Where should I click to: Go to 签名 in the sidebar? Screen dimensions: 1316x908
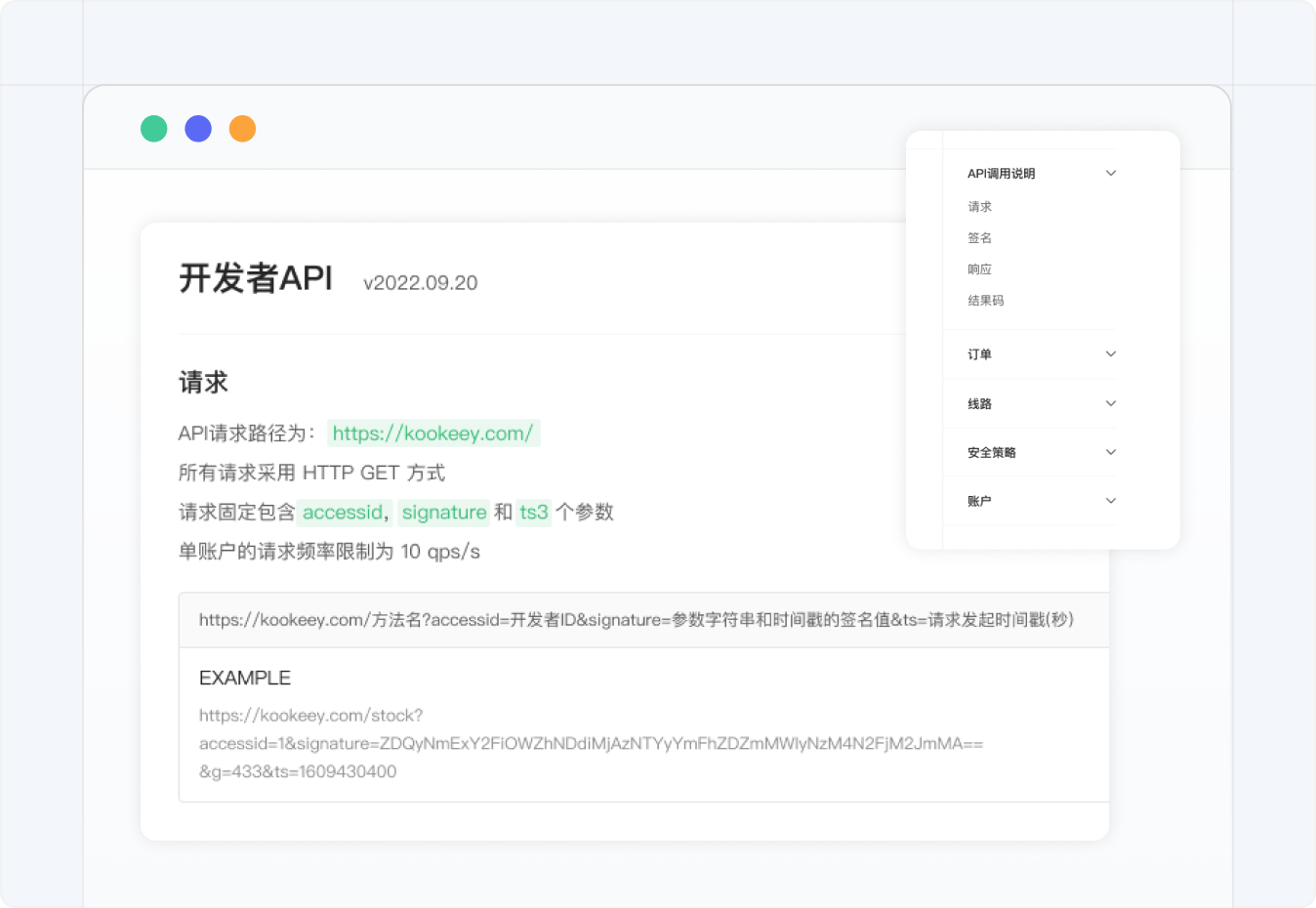pos(979,238)
